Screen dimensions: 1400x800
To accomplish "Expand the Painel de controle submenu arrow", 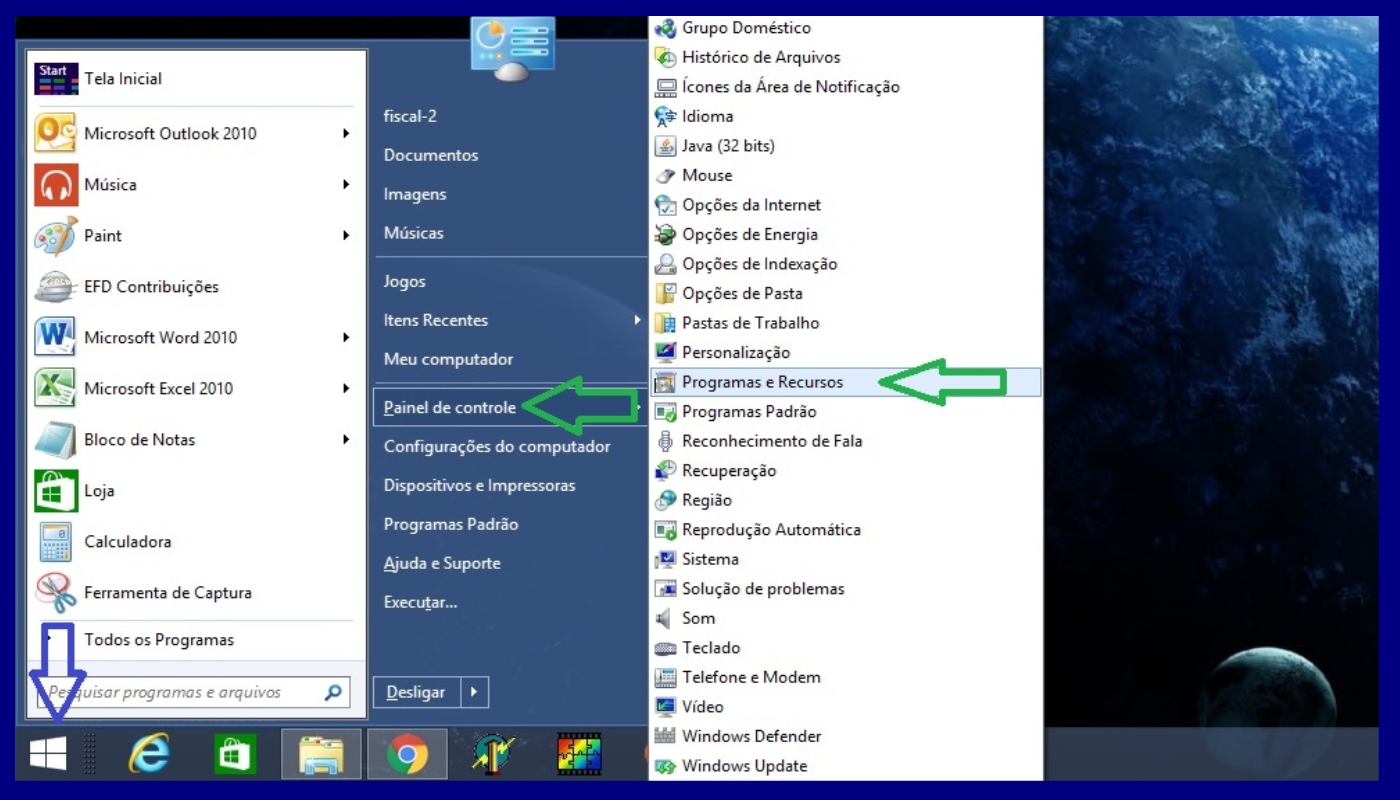I will click(x=637, y=407).
